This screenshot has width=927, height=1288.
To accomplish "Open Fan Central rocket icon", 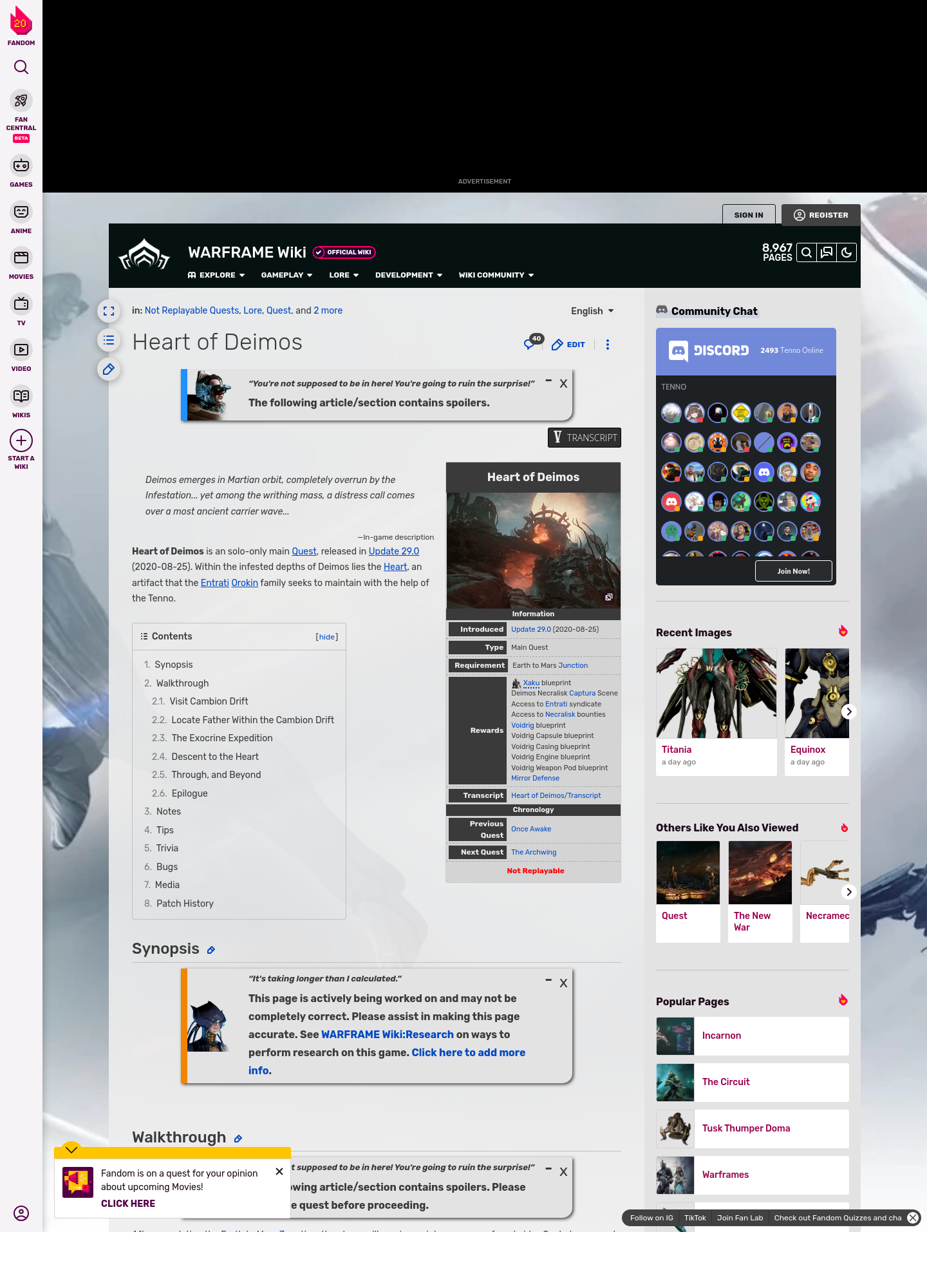I will click(x=21, y=100).
